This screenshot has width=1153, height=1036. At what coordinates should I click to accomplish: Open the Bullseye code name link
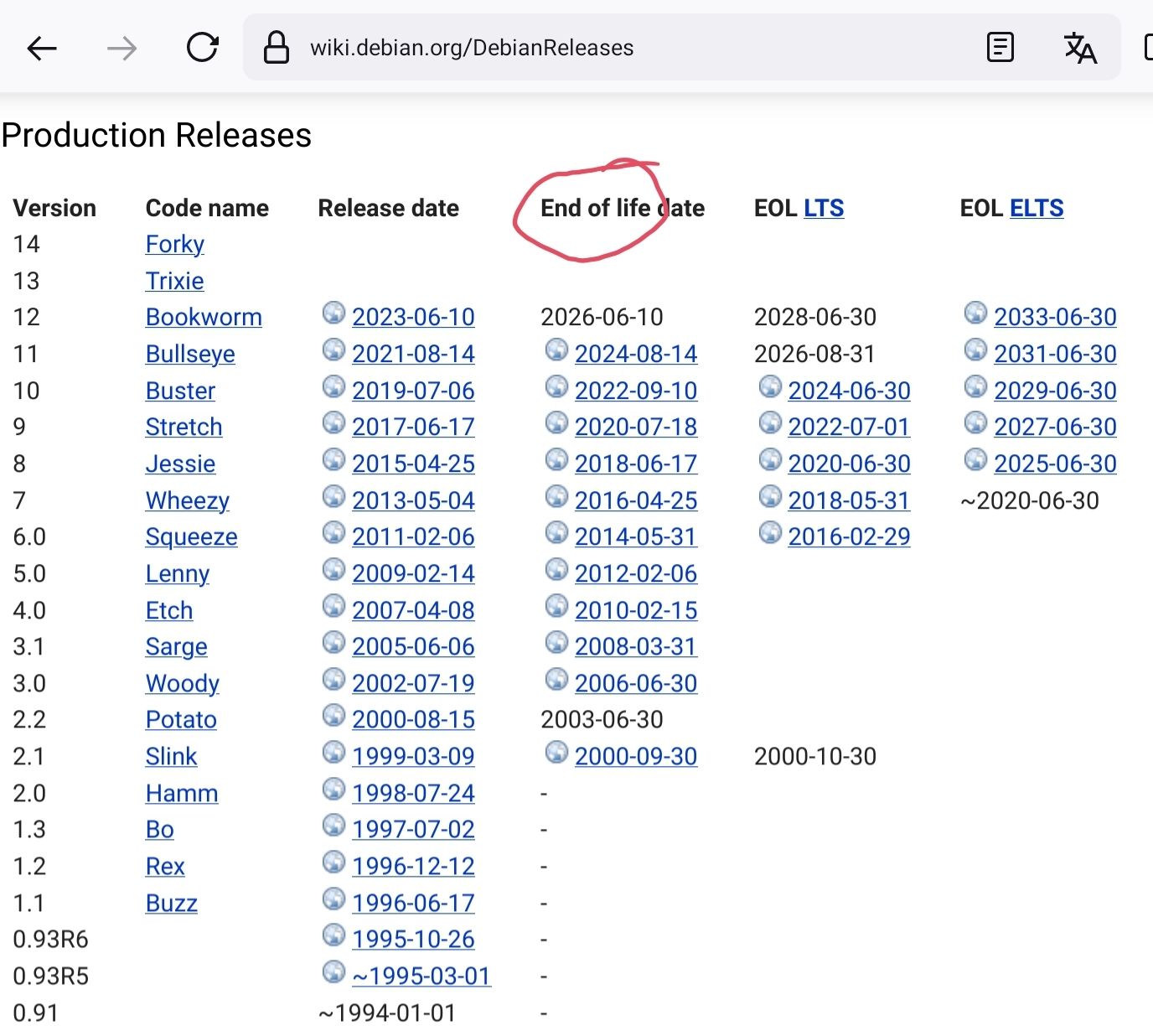190,354
